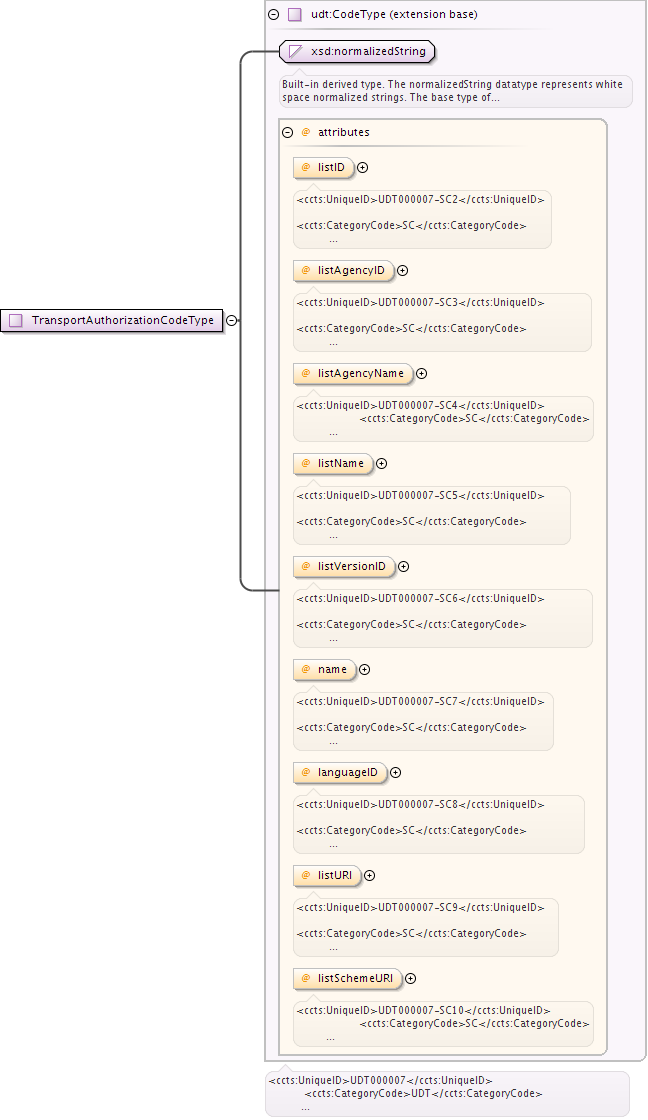The image size is (648, 1120).
Task: Collapse the TransportAuthorizationCodeType node
Action: [x=231, y=321]
